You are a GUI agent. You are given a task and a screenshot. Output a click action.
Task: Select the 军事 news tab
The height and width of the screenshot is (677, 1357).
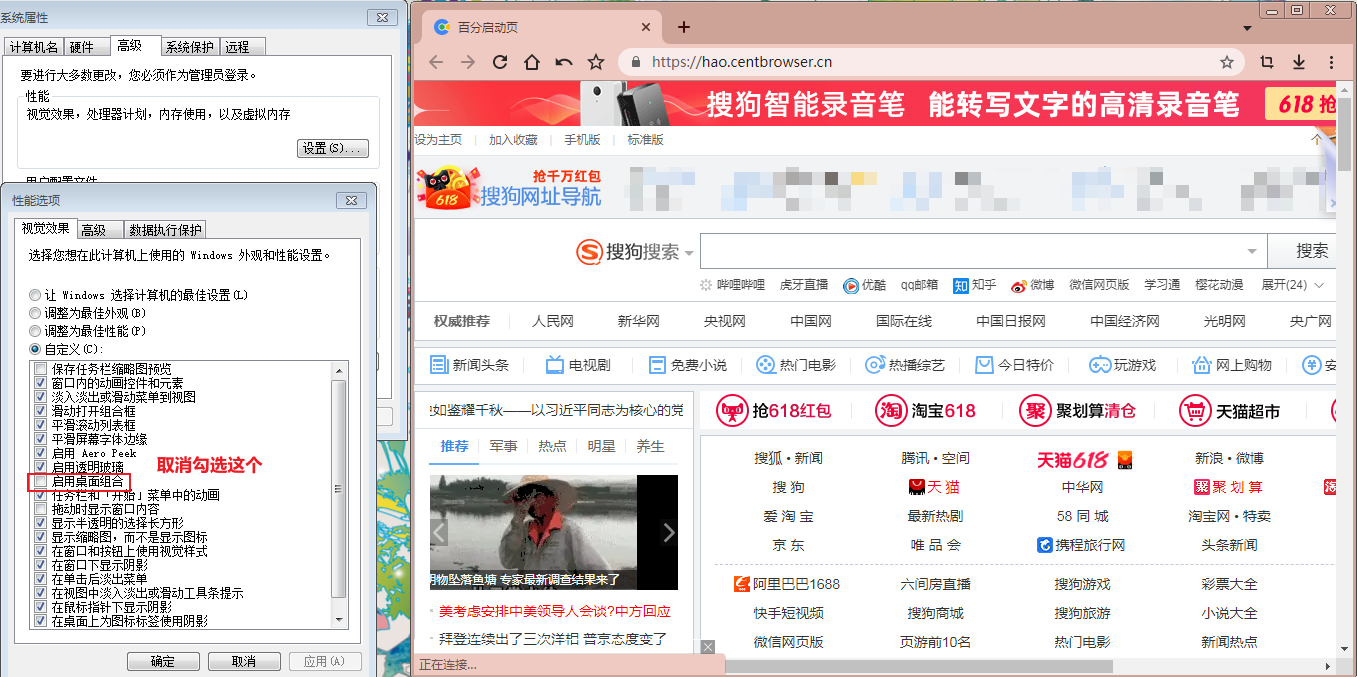pyautogui.click(x=503, y=446)
